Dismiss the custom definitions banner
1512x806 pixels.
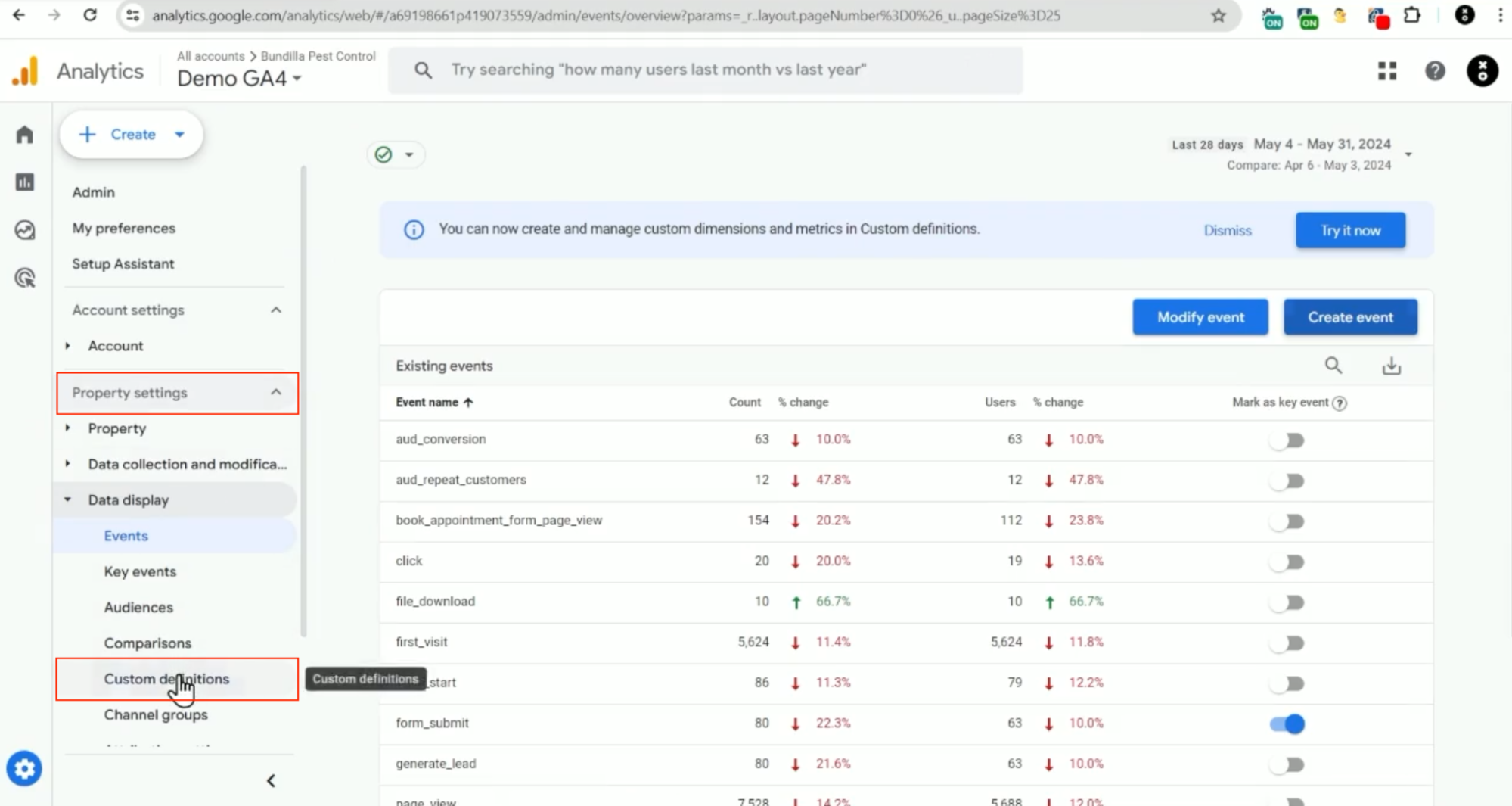point(1227,230)
